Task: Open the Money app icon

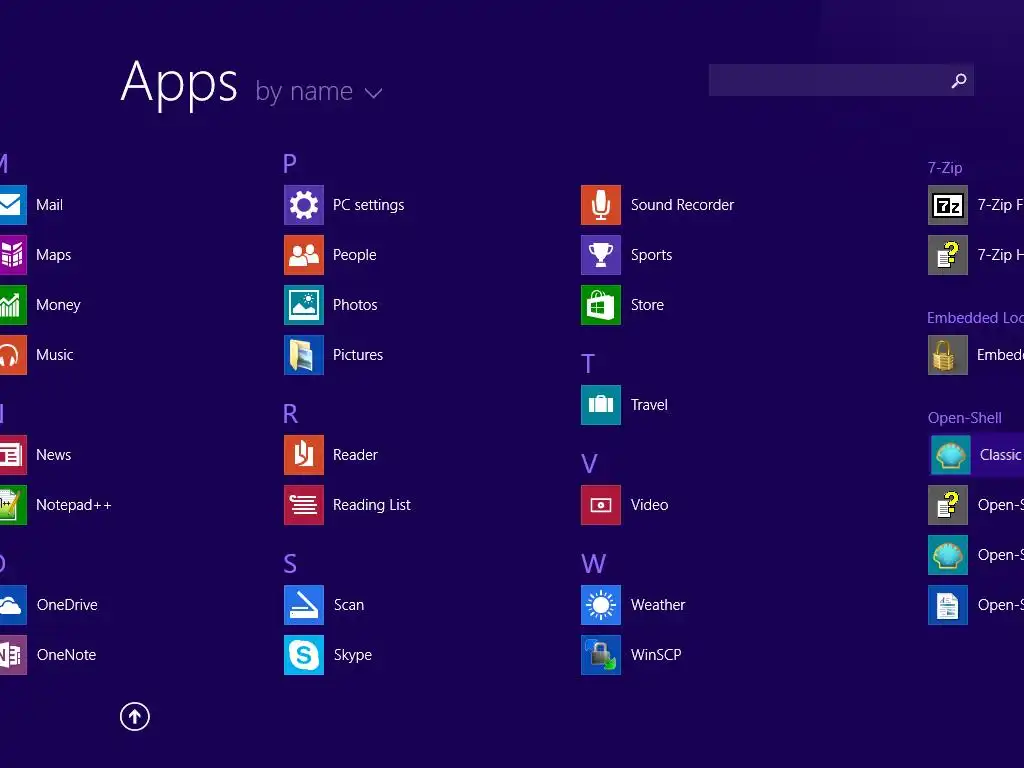Action: (13, 305)
